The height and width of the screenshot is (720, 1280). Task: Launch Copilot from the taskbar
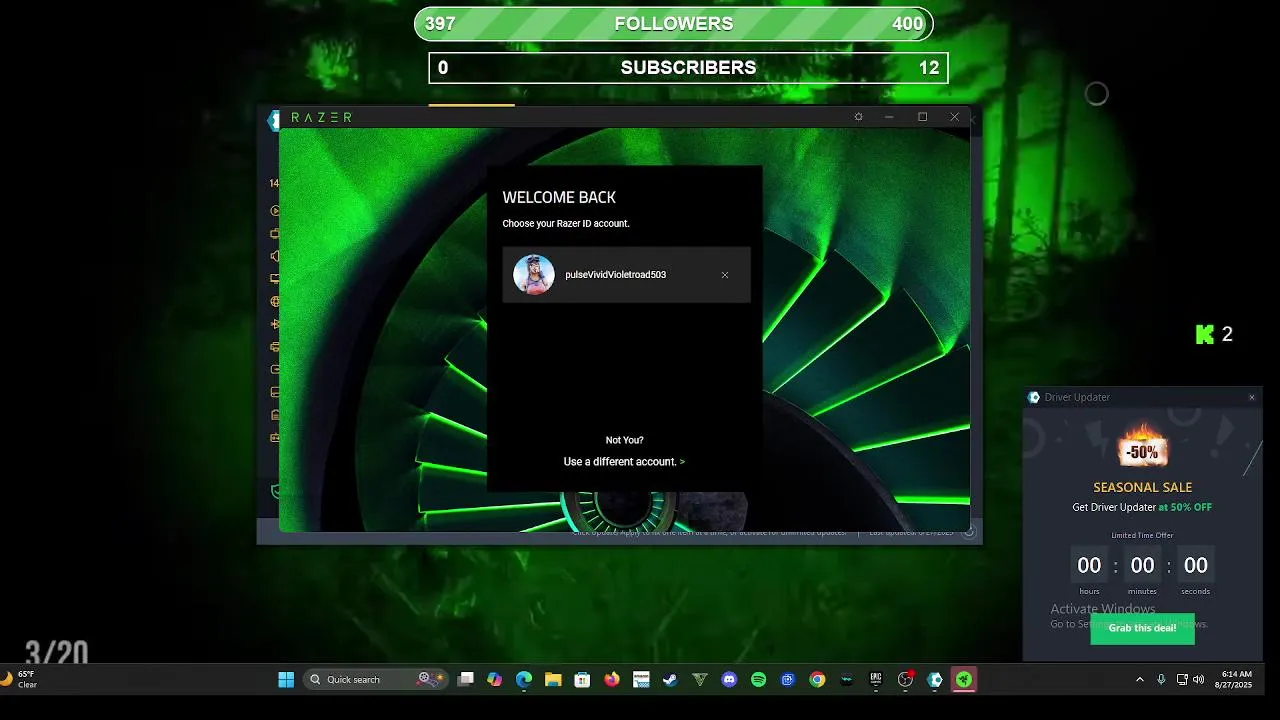click(x=494, y=680)
